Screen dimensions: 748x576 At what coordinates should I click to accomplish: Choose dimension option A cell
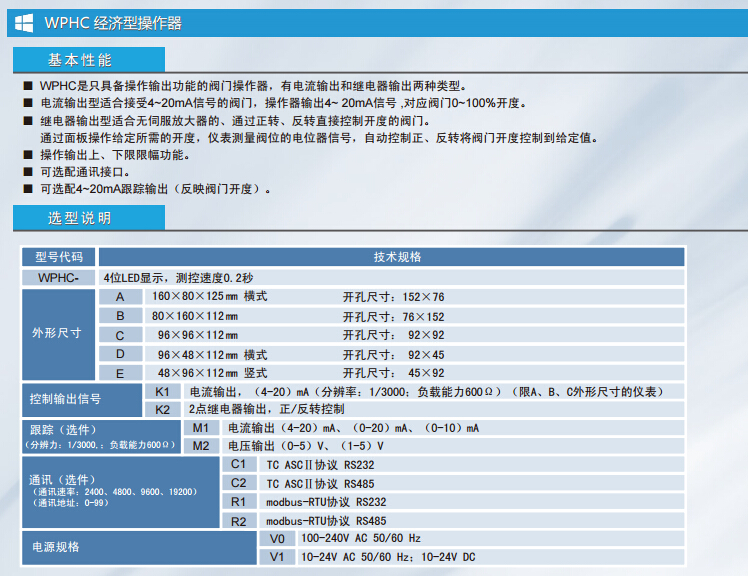pyautogui.click(x=121, y=297)
